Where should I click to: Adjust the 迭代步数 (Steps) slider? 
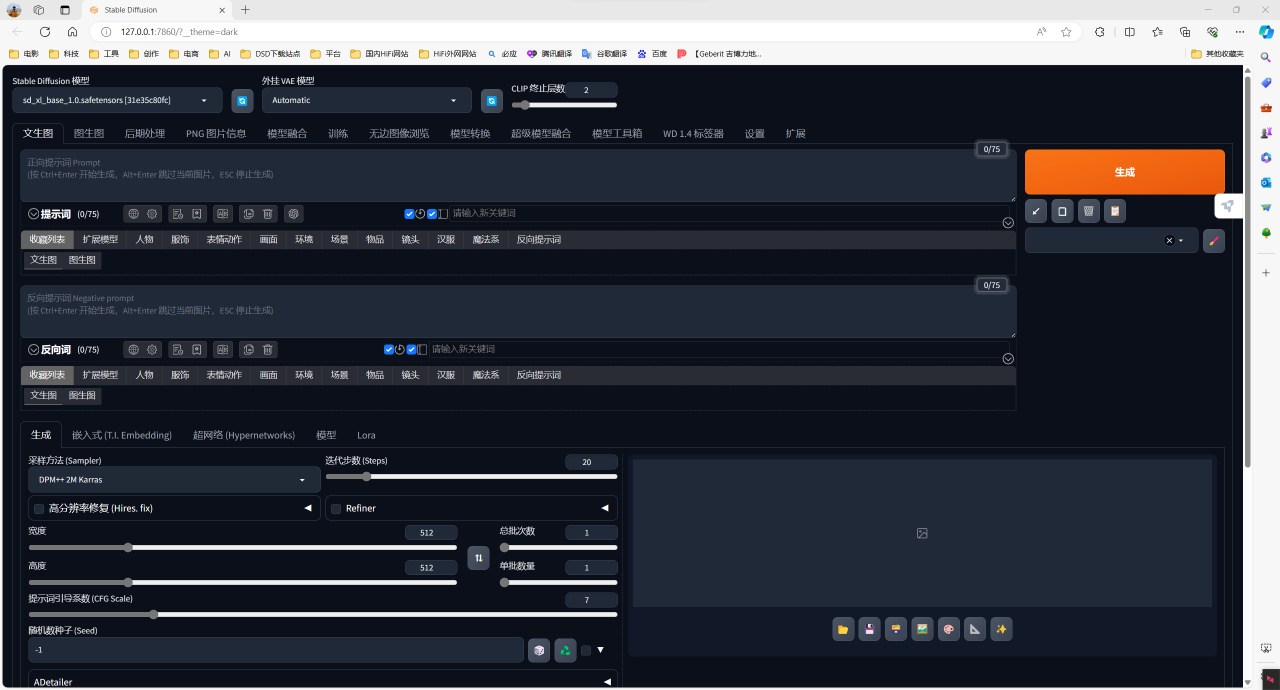(x=471, y=476)
